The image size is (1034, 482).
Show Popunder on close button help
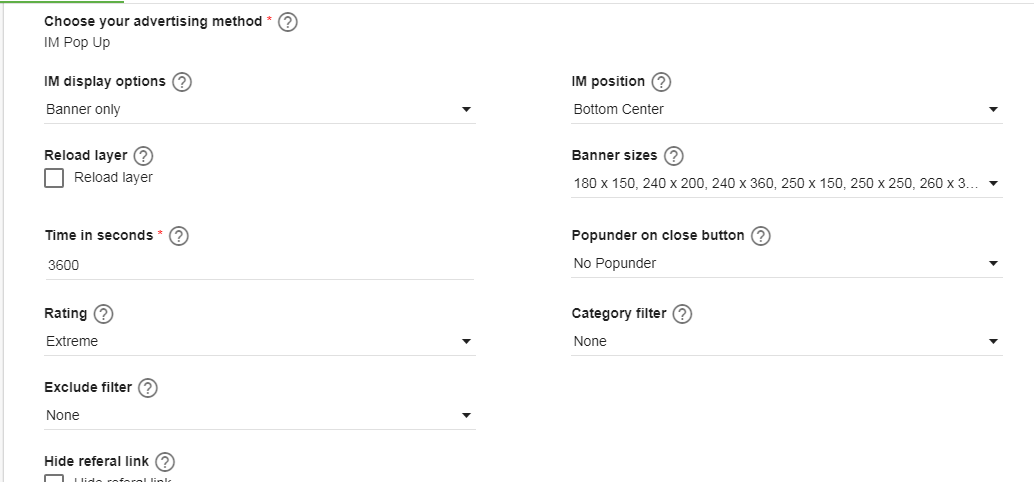point(760,236)
